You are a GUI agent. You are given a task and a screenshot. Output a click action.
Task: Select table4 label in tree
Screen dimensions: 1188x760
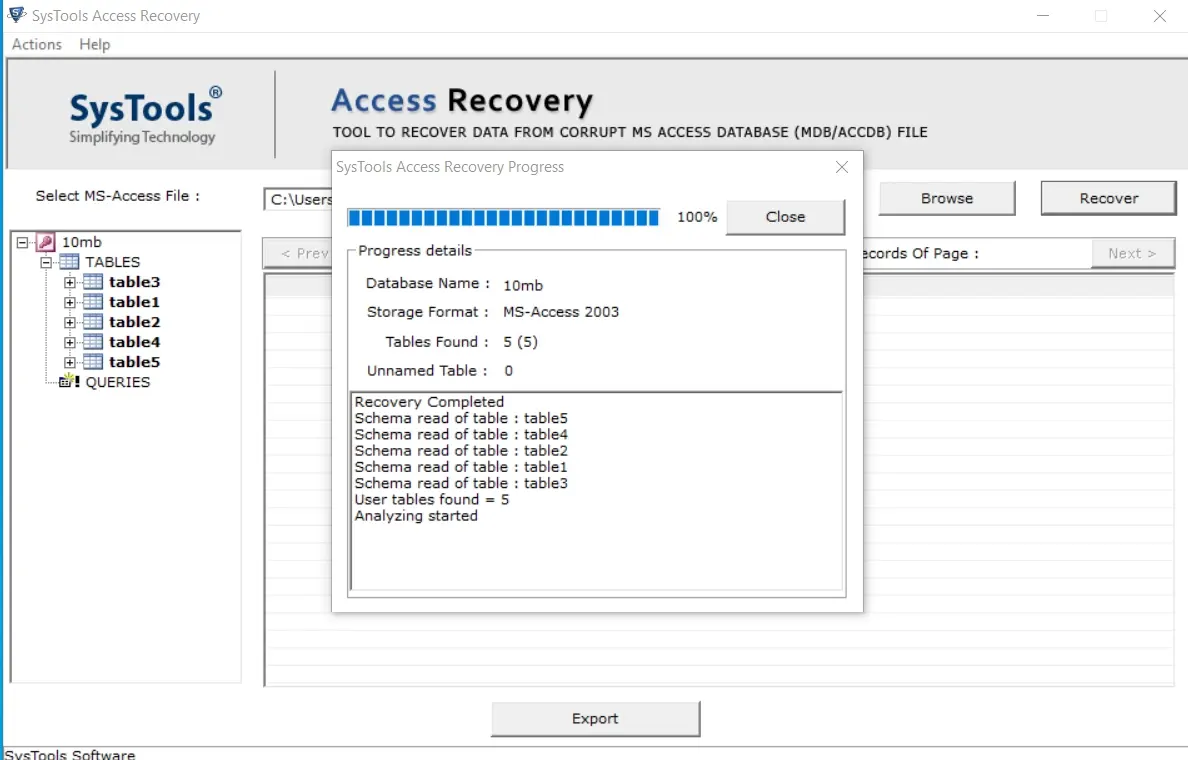(134, 342)
